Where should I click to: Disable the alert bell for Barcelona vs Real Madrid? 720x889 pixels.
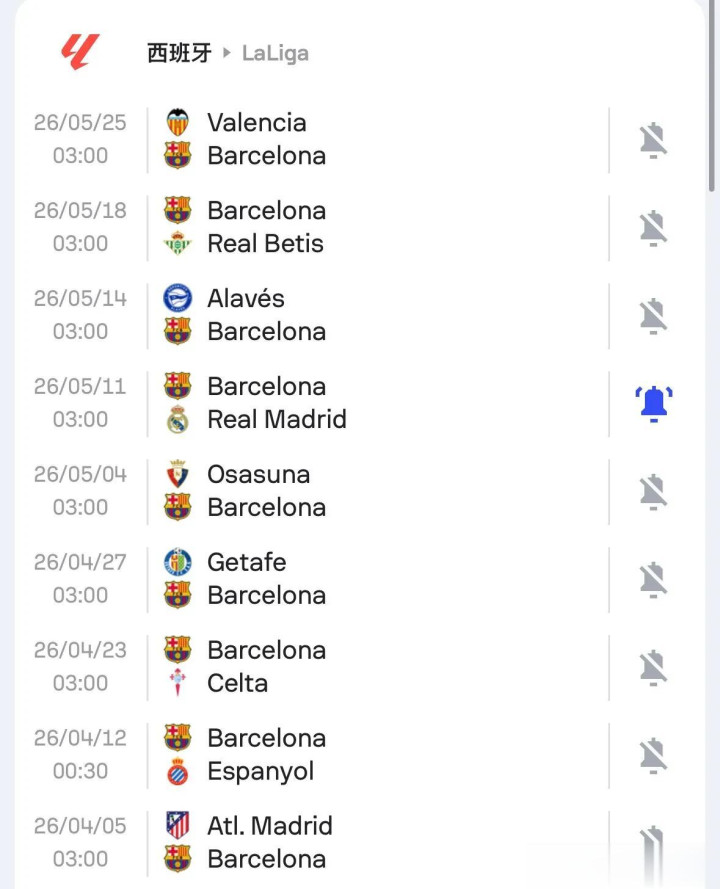click(x=654, y=403)
